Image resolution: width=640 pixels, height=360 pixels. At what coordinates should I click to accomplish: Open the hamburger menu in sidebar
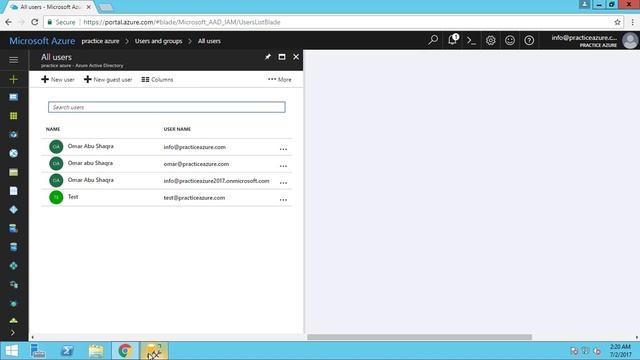click(x=13, y=60)
